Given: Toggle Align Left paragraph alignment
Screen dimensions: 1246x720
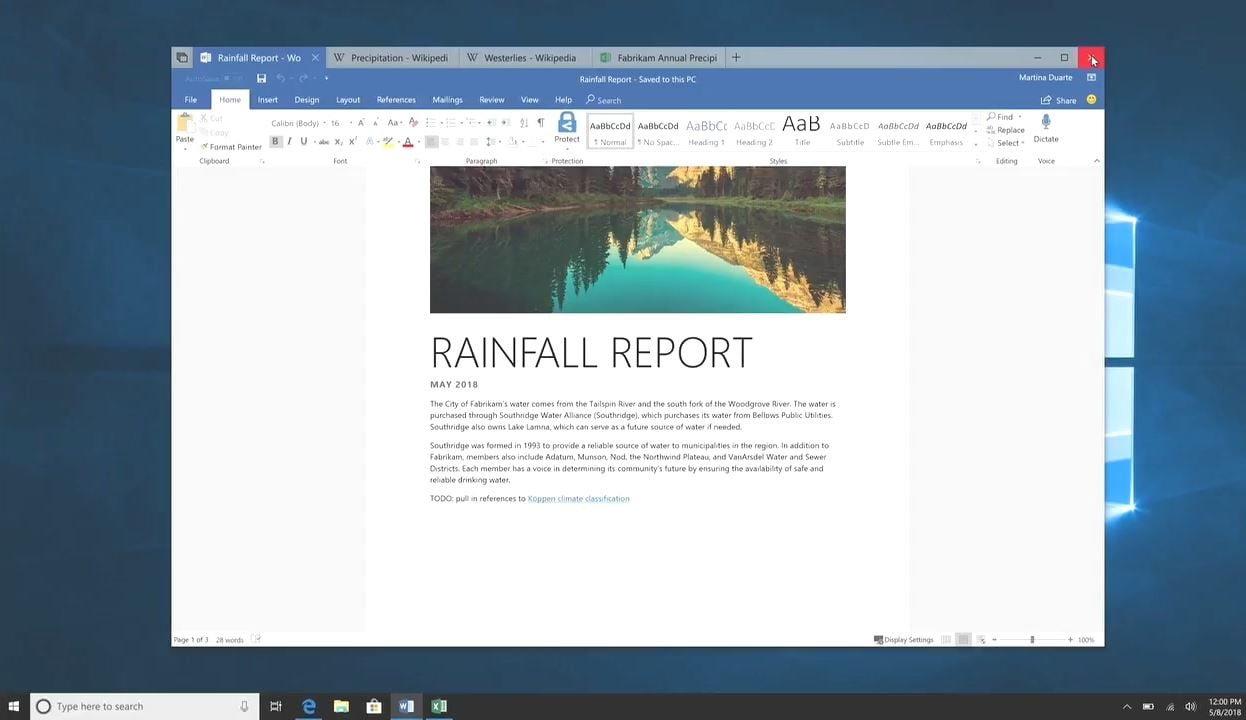Looking at the screenshot, I should click(x=431, y=142).
